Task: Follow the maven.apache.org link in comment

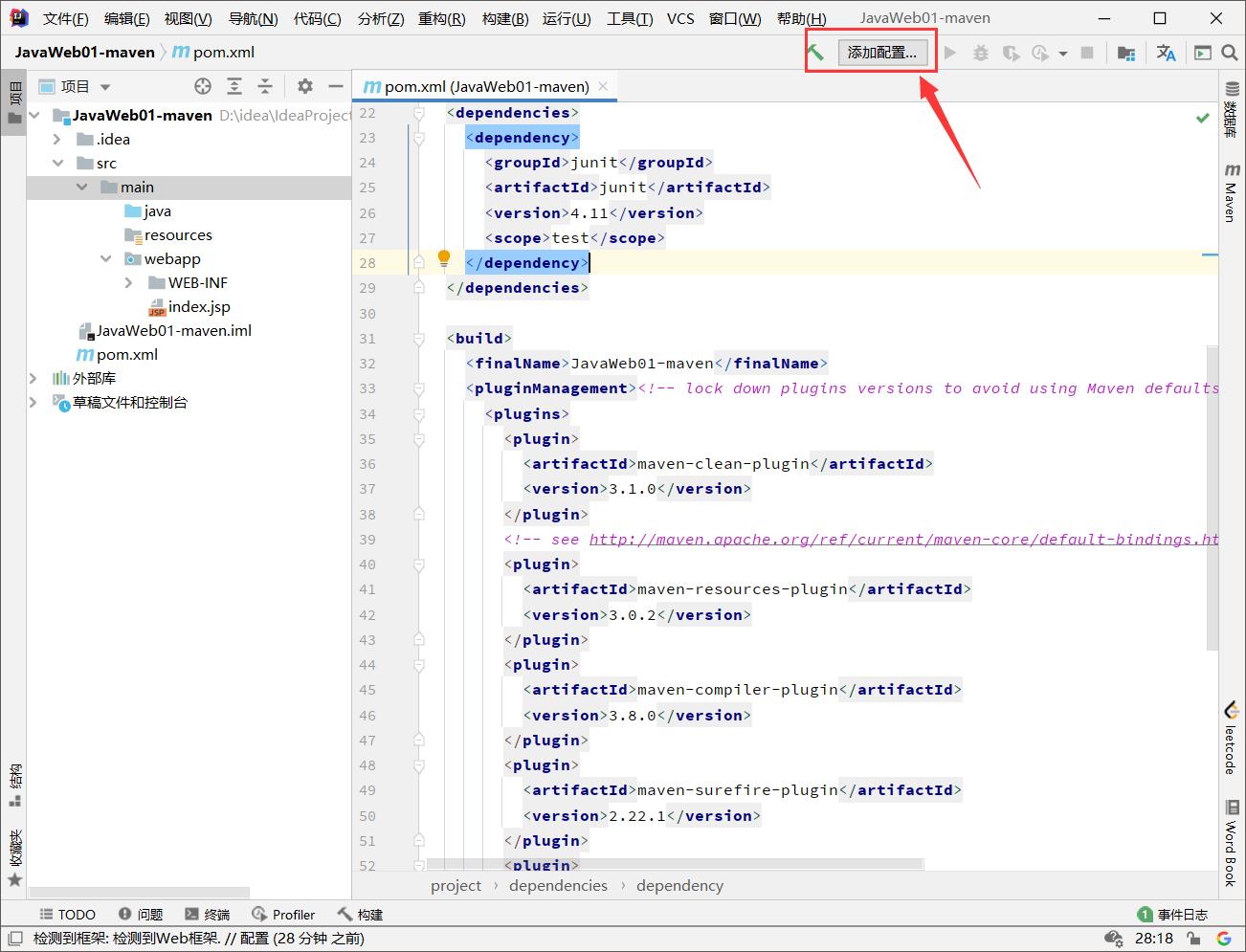Action: 903,540
